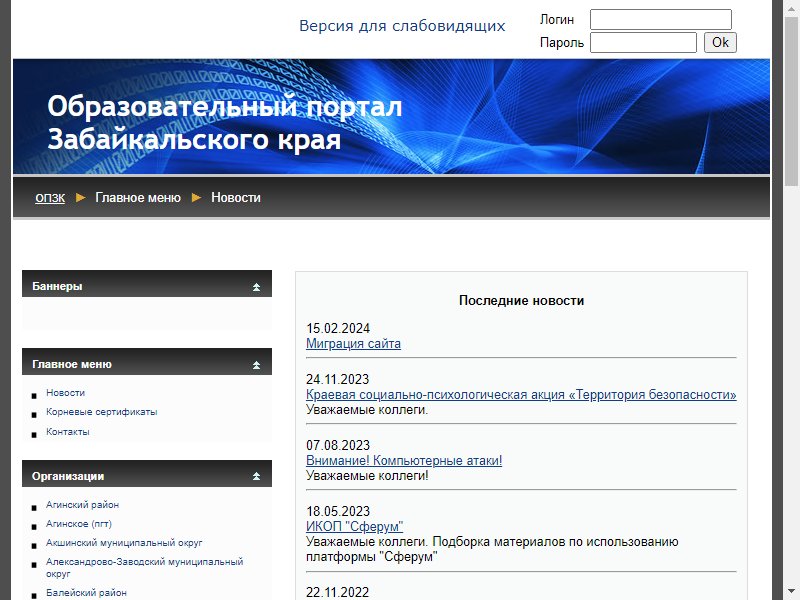Click the Баннеры panel title
Viewport: 800px width, 600px height.
click(x=57, y=286)
